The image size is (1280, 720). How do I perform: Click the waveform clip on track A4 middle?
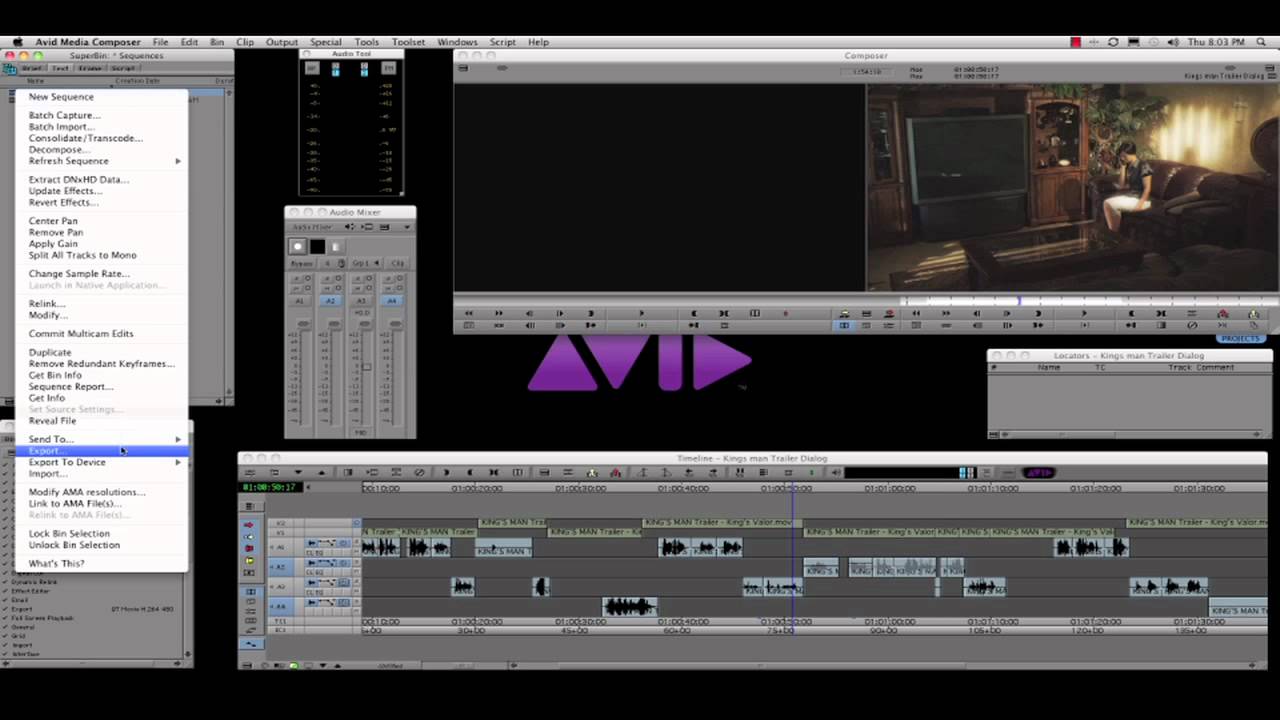click(x=629, y=606)
